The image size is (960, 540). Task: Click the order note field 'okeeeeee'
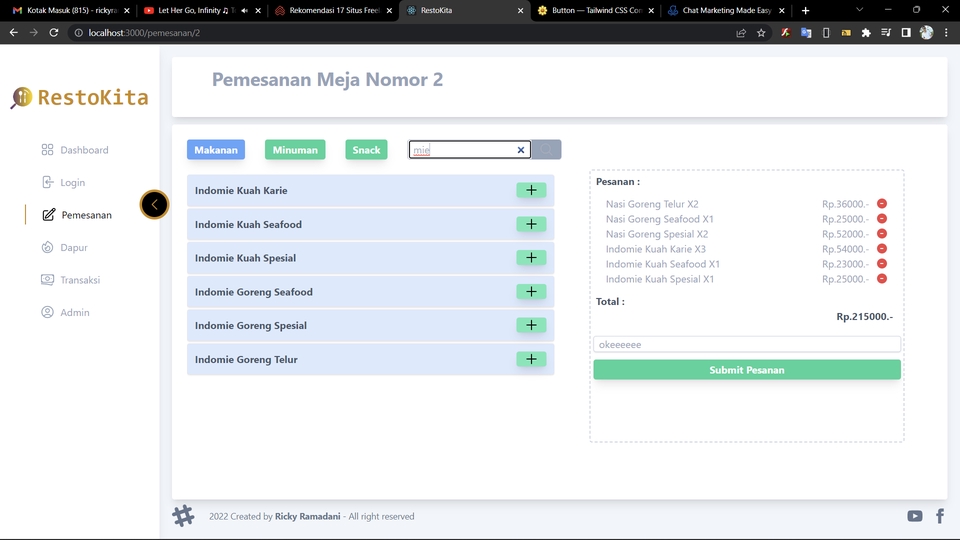(747, 345)
